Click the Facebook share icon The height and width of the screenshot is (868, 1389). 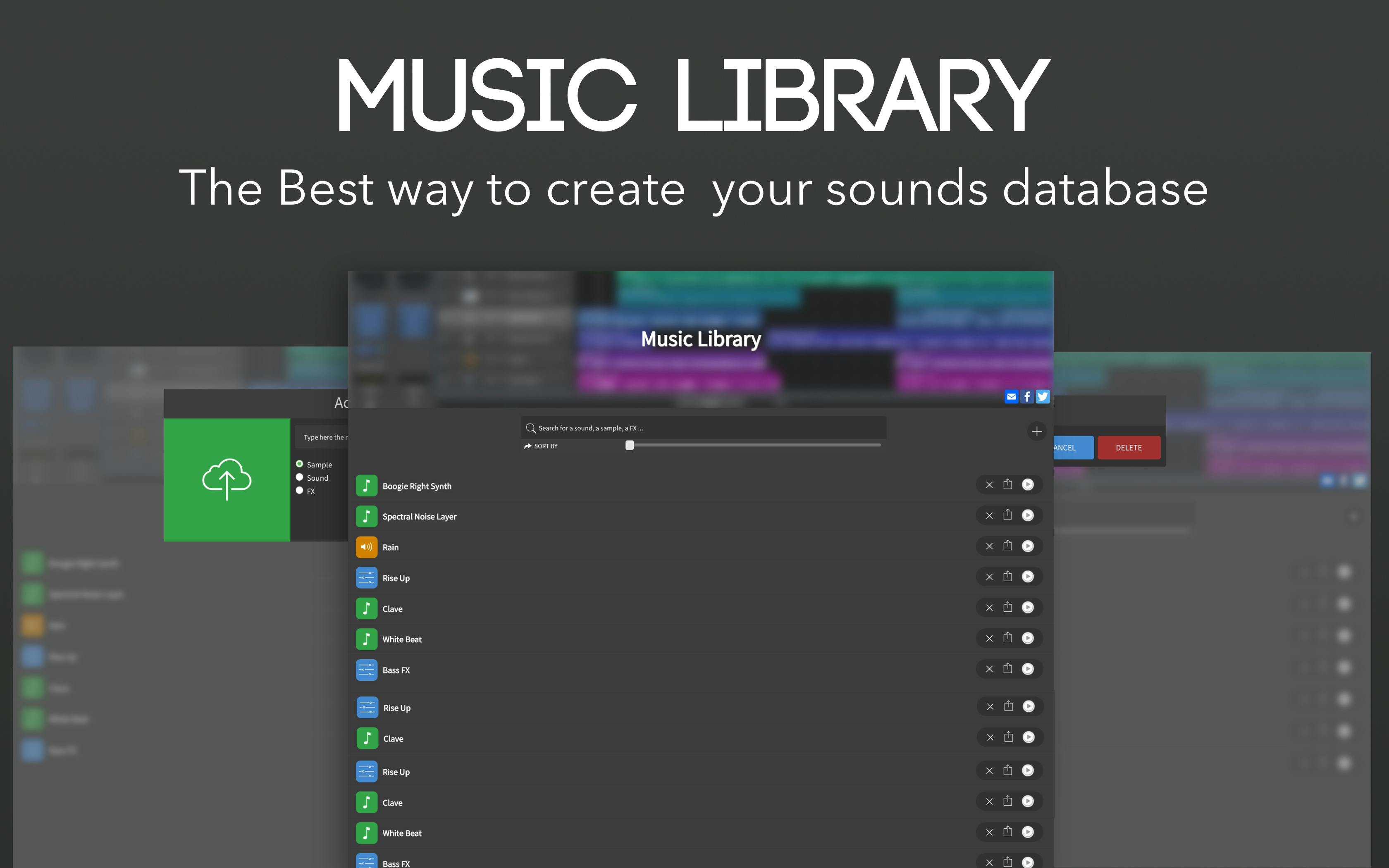tap(1027, 396)
